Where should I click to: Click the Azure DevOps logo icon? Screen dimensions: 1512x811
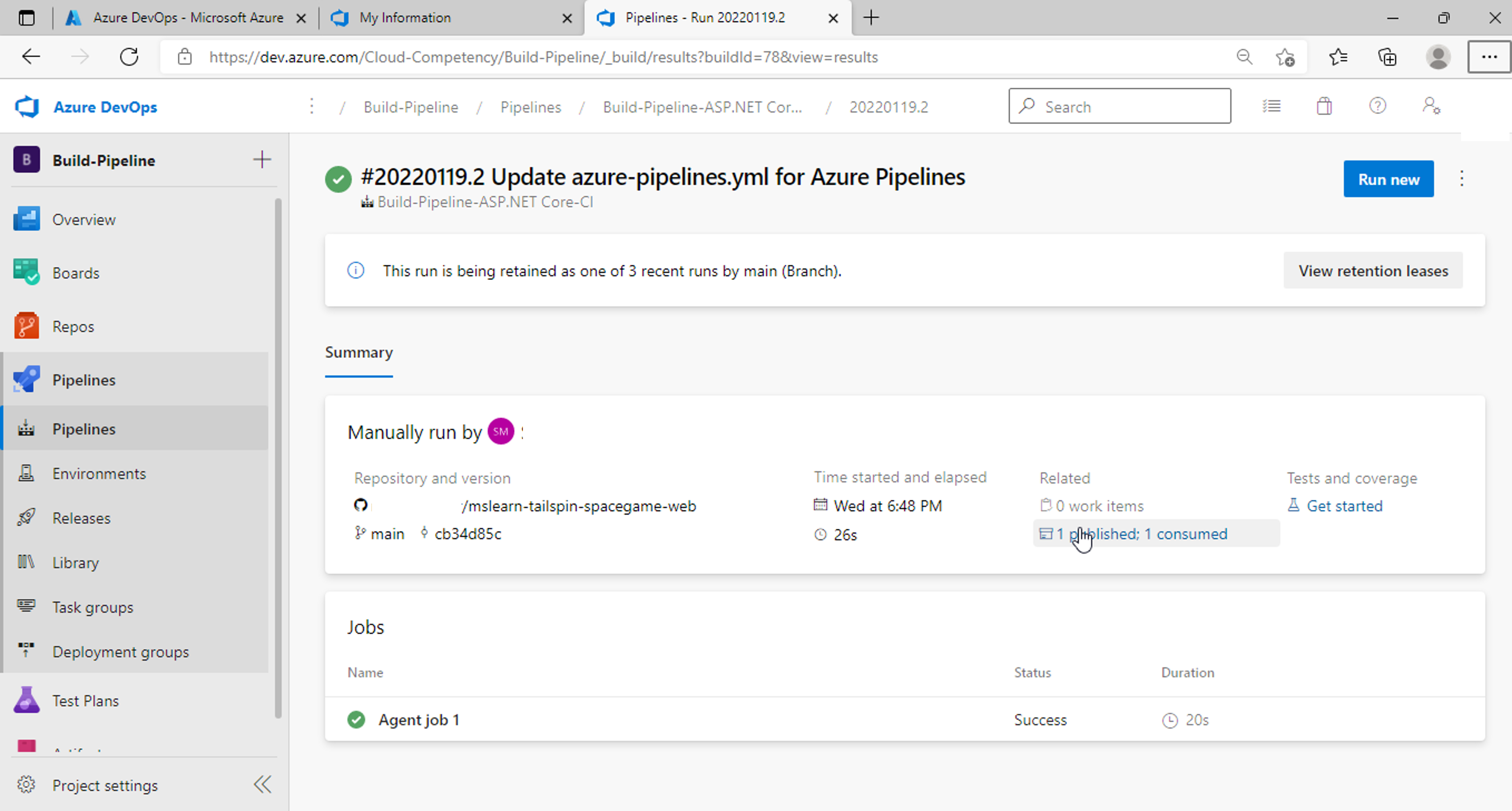coord(27,107)
